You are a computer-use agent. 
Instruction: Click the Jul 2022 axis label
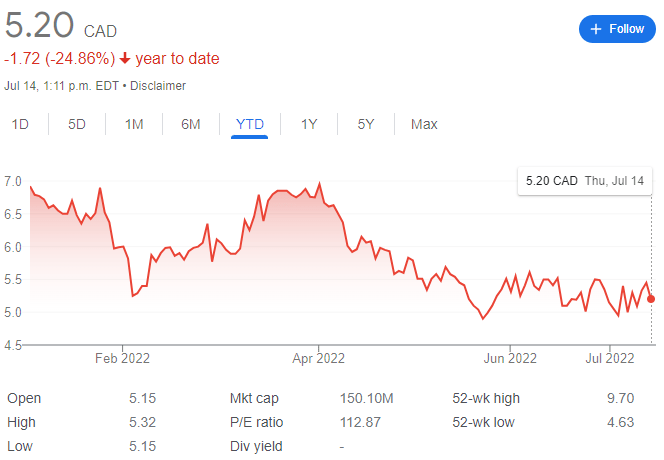[610, 358]
